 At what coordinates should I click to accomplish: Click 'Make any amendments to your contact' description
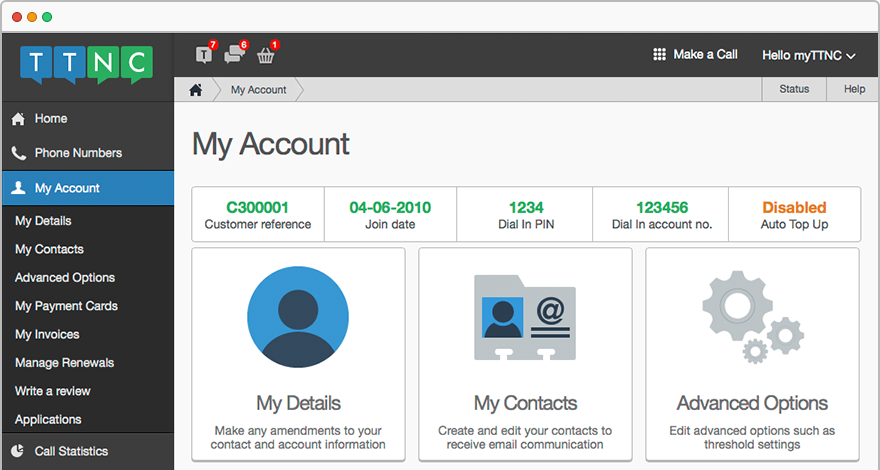pyautogui.click(x=298, y=437)
